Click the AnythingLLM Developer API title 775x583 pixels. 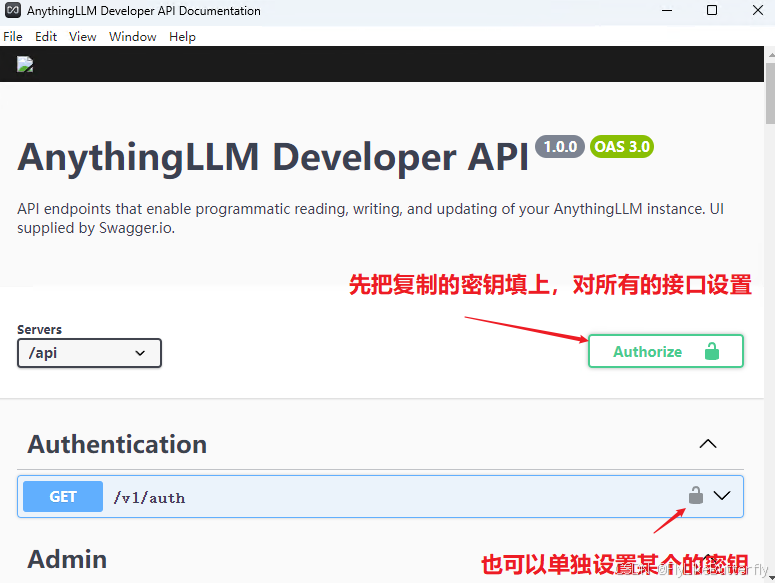273,157
